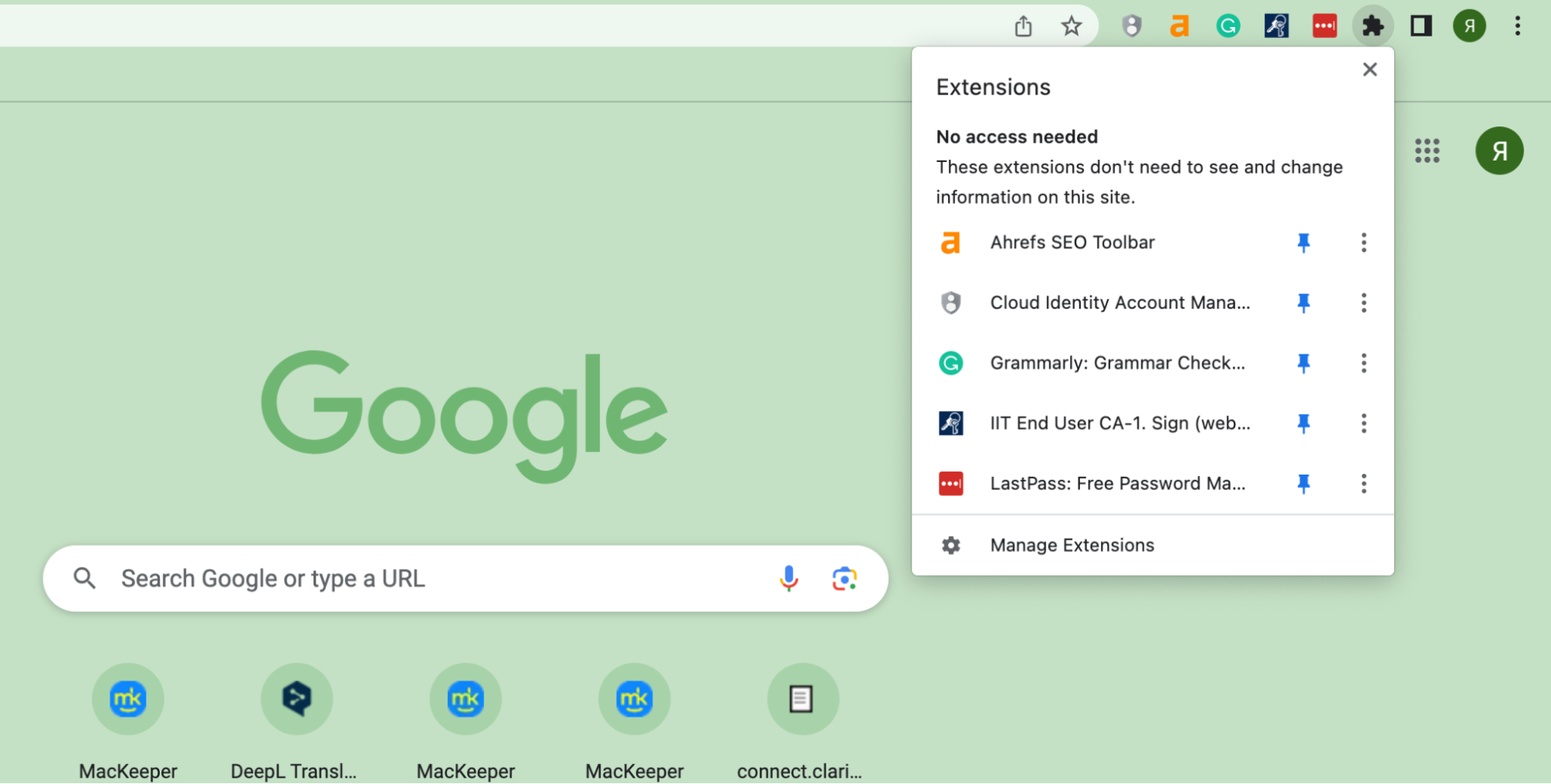Open IIT End User sign icon in toolbar
Screen dimensions: 1551x784
click(1276, 26)
